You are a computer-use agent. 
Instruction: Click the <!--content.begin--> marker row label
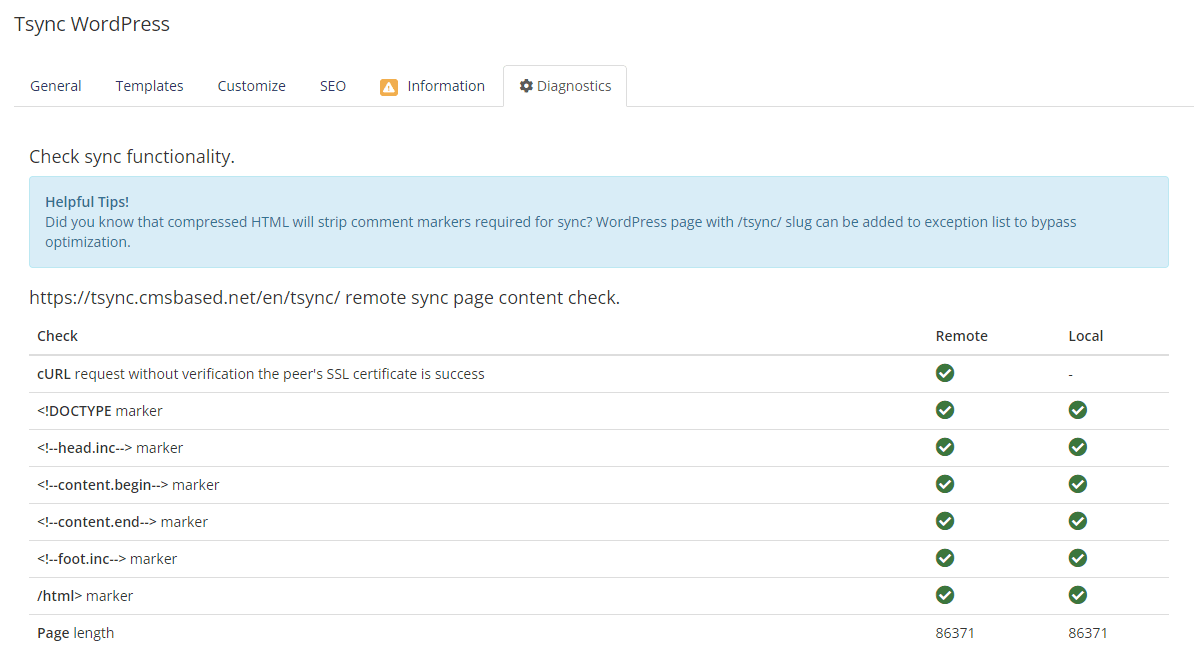128,485
